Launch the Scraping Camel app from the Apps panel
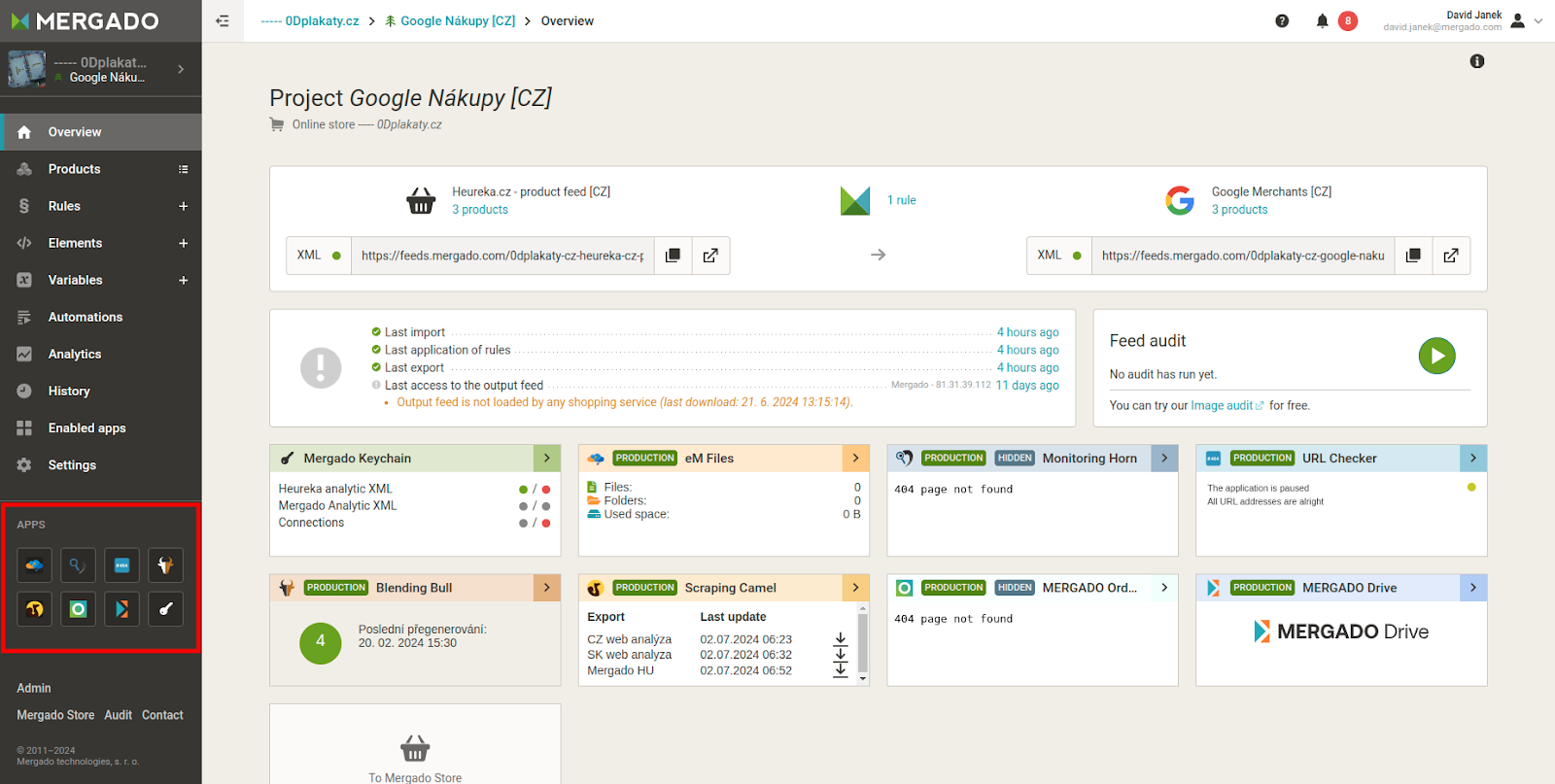This screenshot has width=1555, height=784. tap(35, 609)
